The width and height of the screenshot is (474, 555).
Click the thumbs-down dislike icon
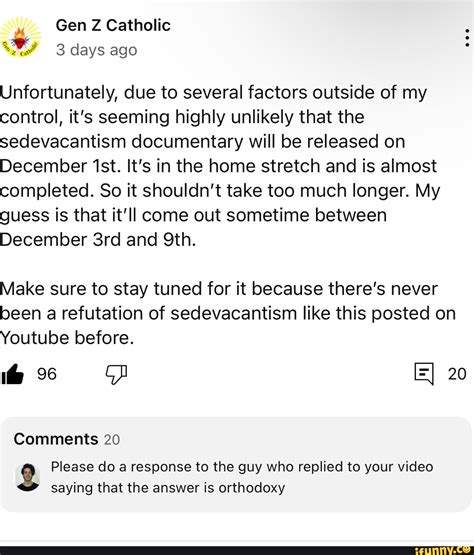[x=116, y=374]
